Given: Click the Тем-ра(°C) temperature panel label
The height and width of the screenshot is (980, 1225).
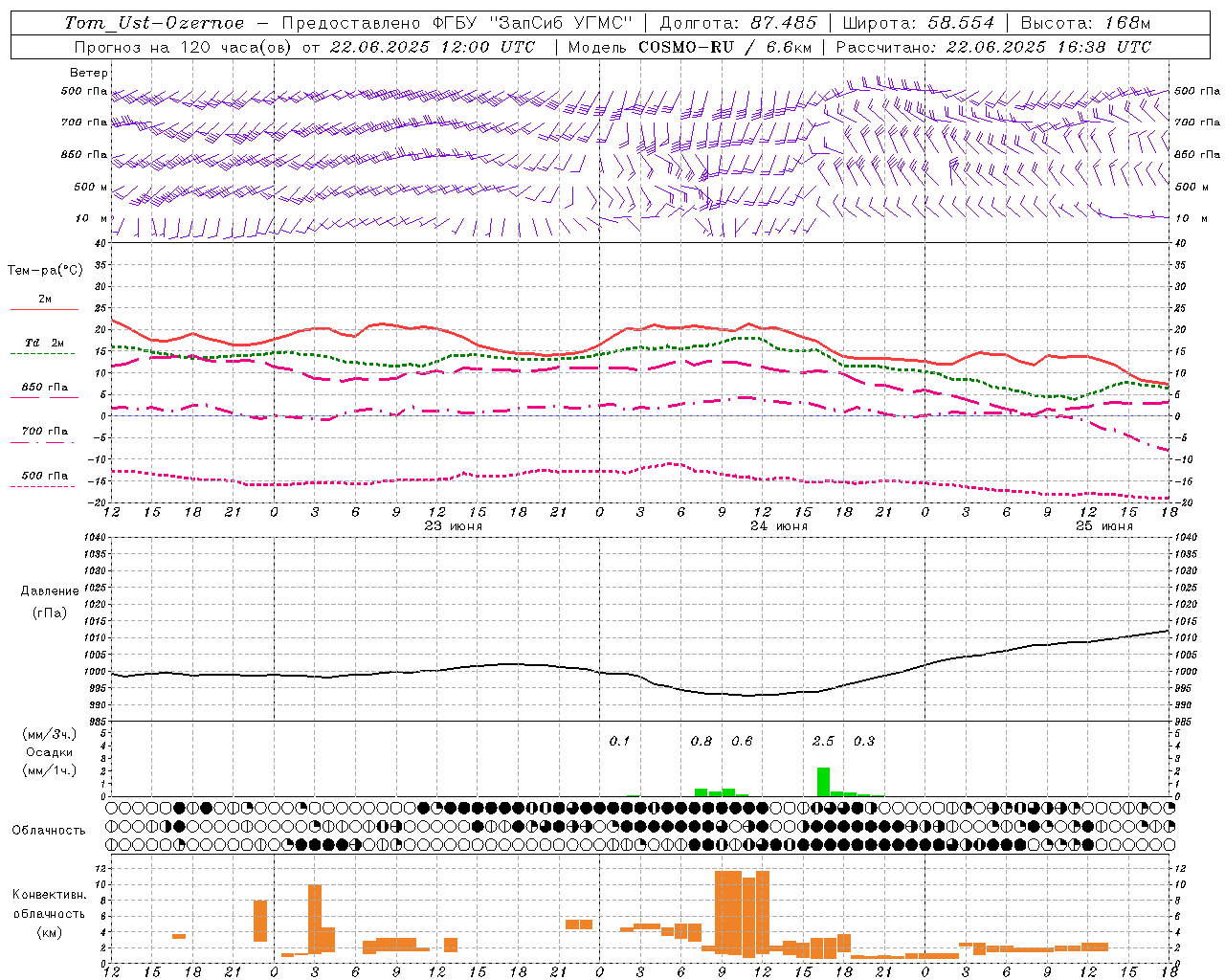Looking at the screenshot, I should [45, 271].
